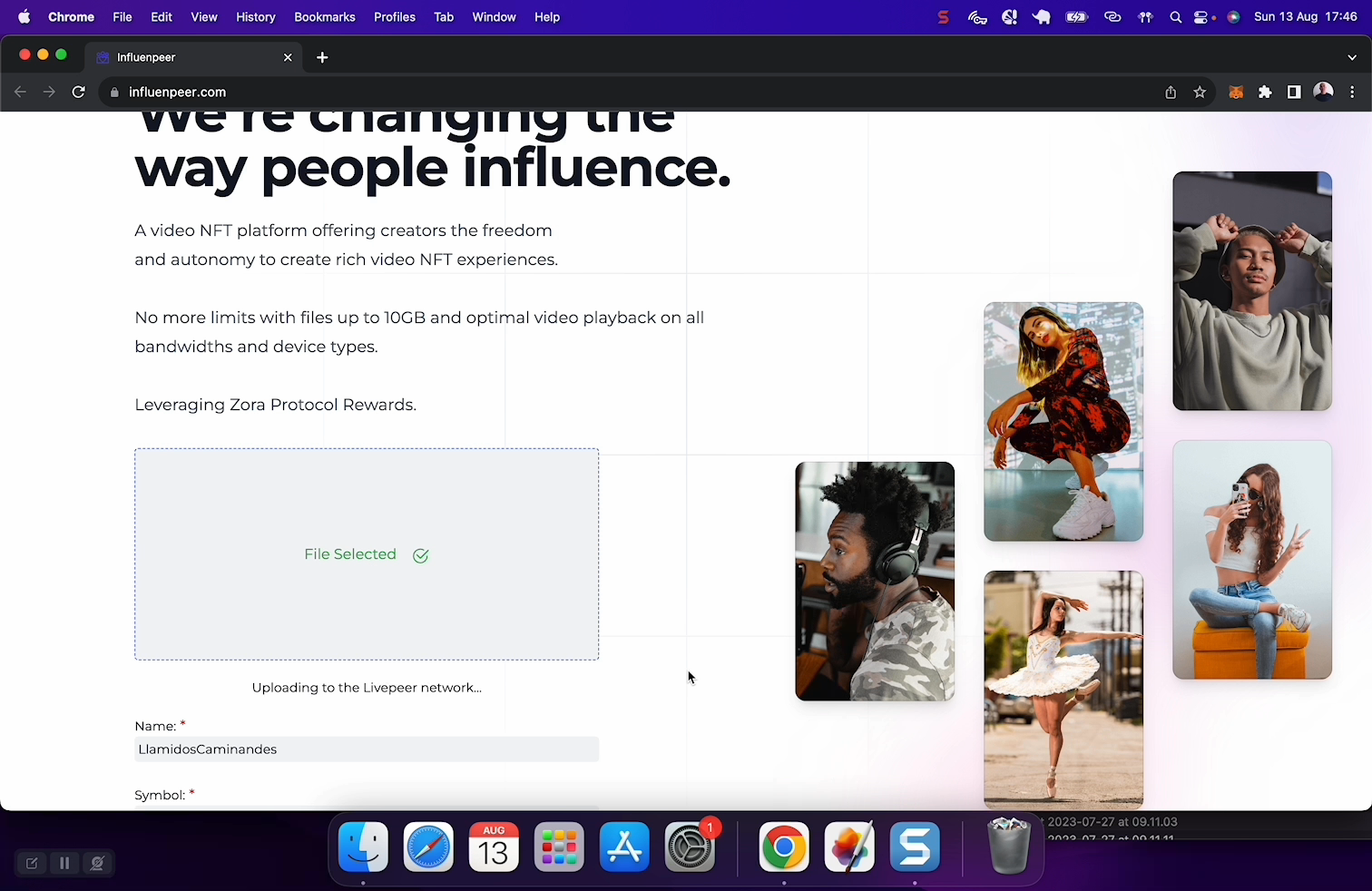Open Snagit from the Dock
The width and height of the screenshot is (1372, 891).
(x=915, y=847)
